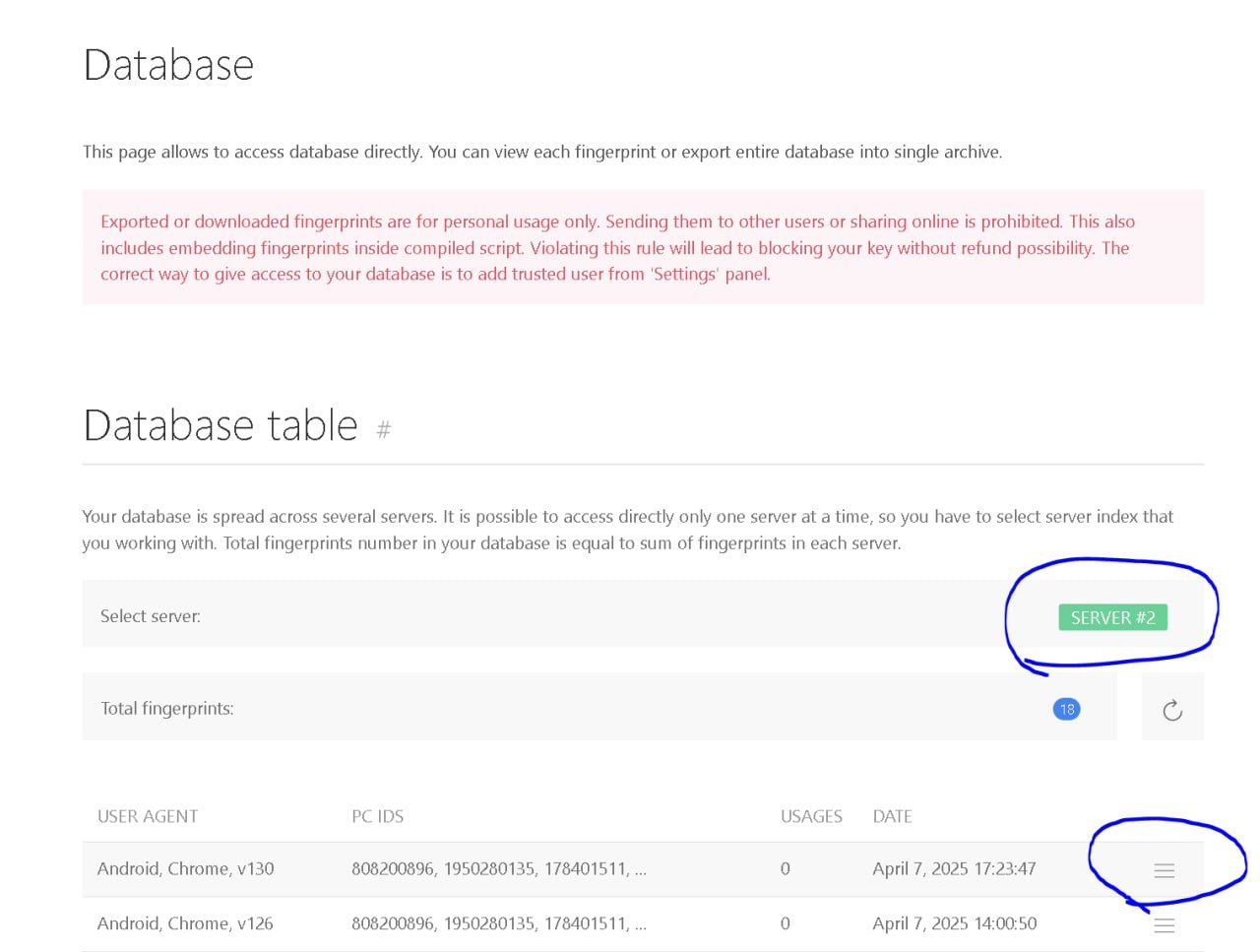Click the USAGES column header
Image resolution: width=1260 pixels, height=952 pixels.
811,816
